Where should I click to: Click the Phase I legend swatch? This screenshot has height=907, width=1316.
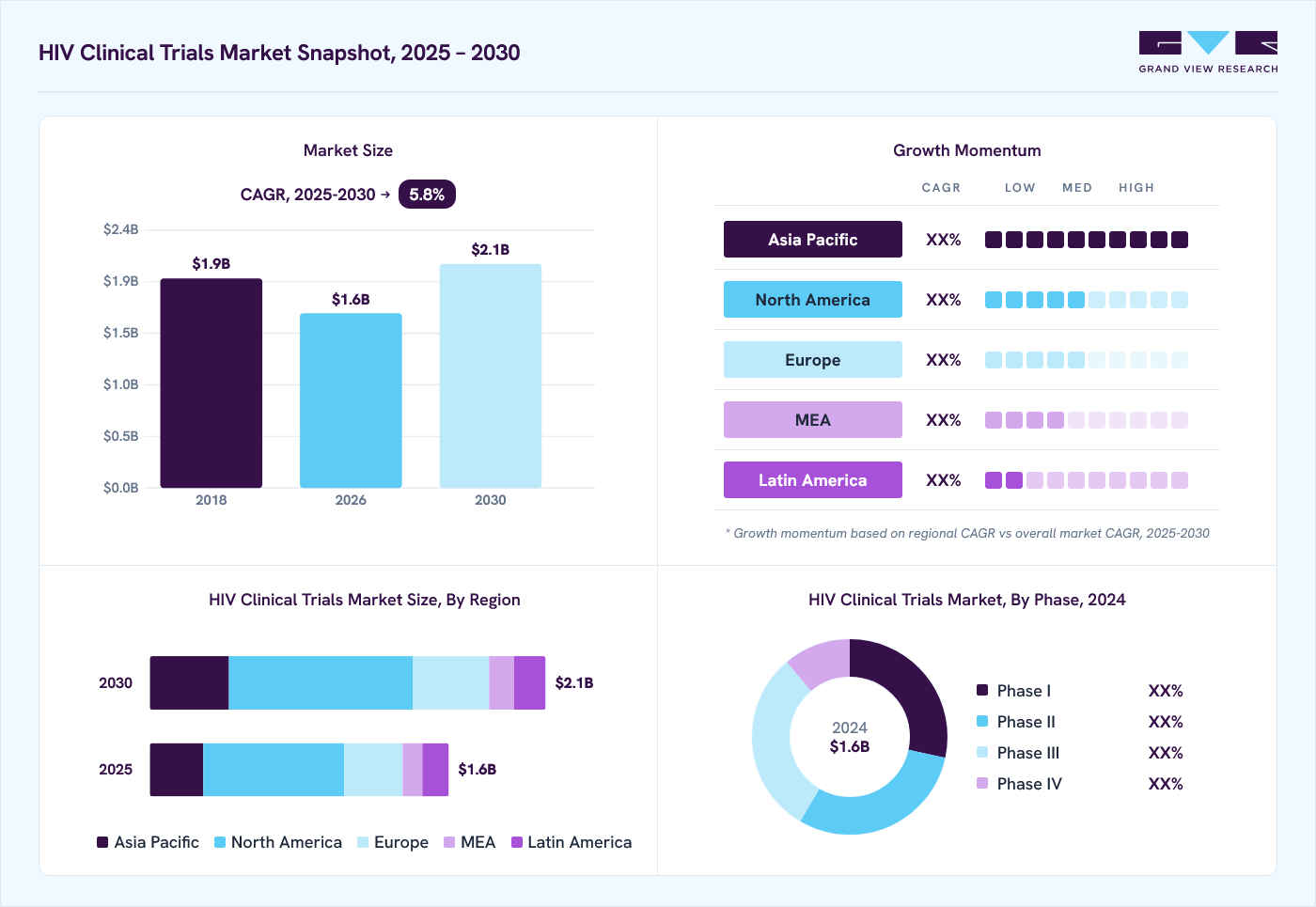(x=982, y=690)
